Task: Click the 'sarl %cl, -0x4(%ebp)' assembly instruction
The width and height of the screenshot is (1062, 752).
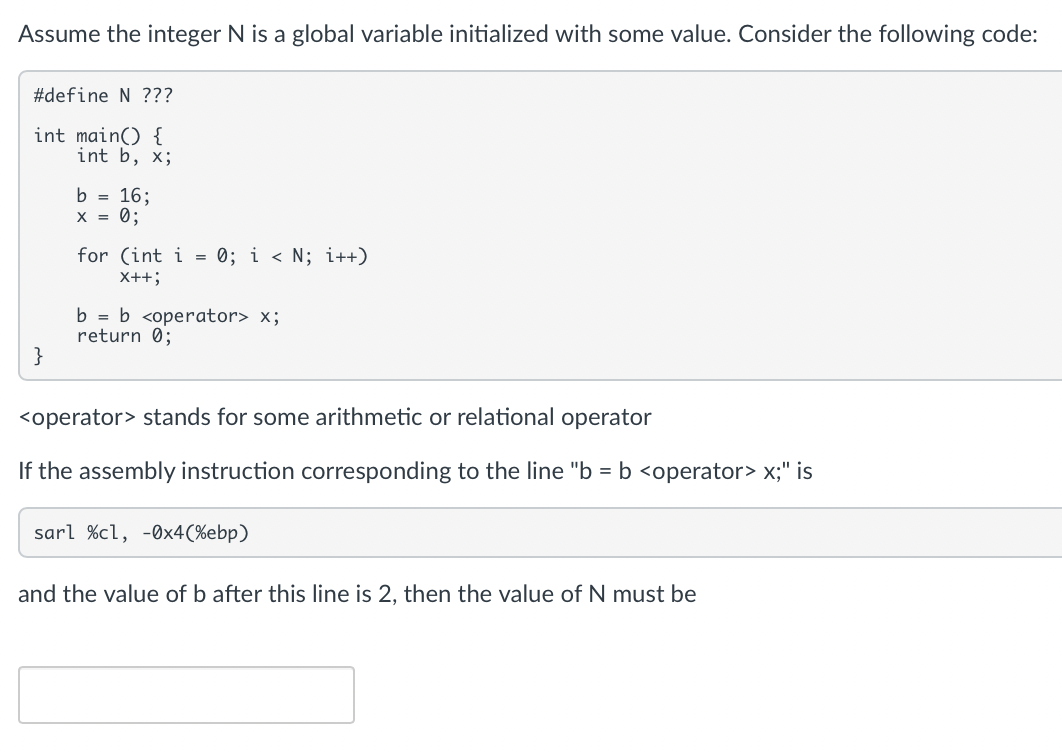Action: (142, 532)
